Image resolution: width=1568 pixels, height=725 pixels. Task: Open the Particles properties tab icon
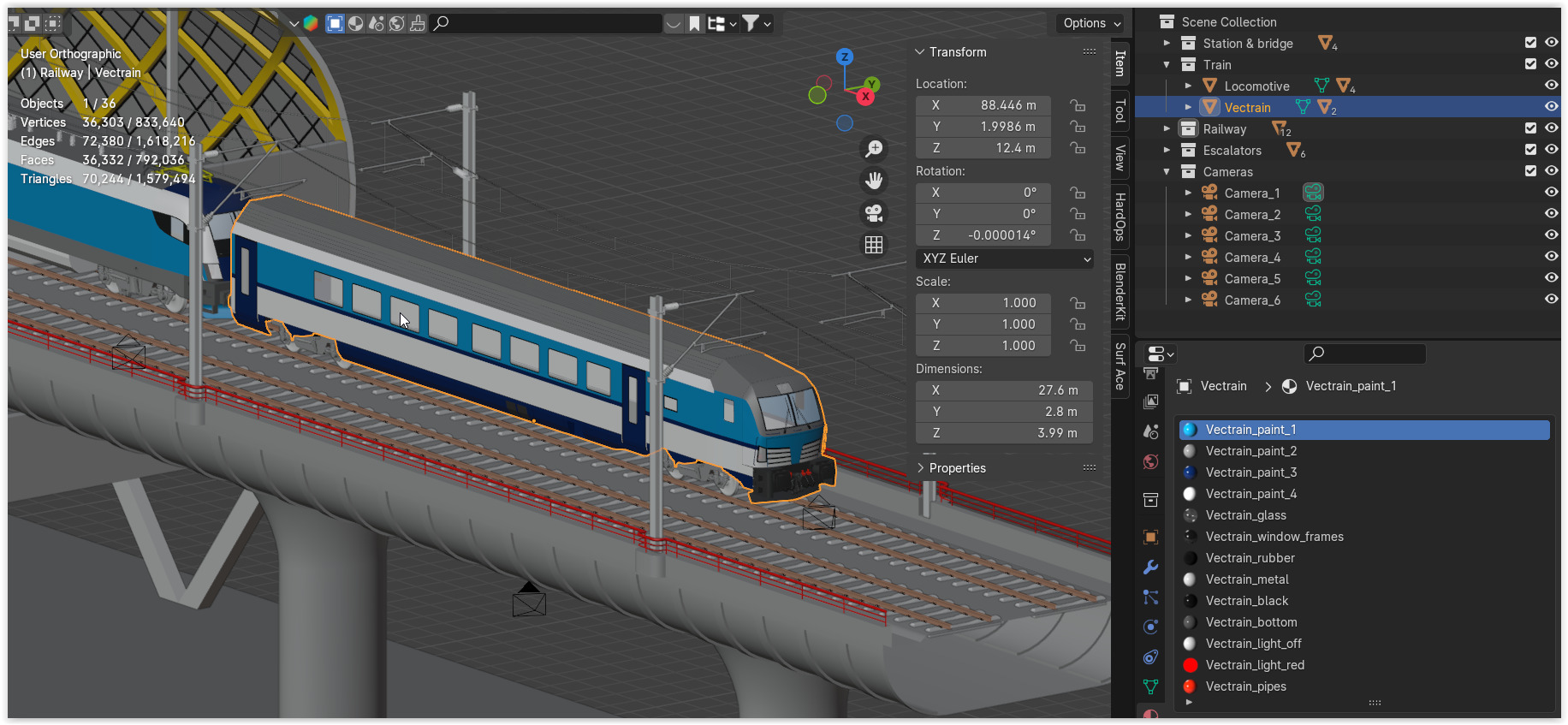coord(1151,597)
